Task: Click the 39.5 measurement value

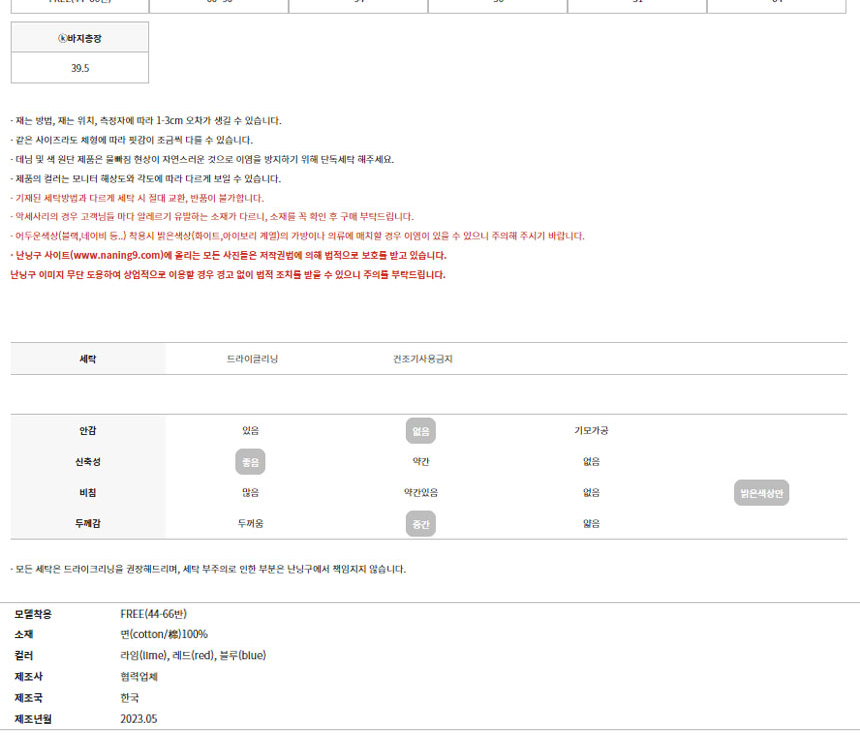Action: click(x=80, y=68)
